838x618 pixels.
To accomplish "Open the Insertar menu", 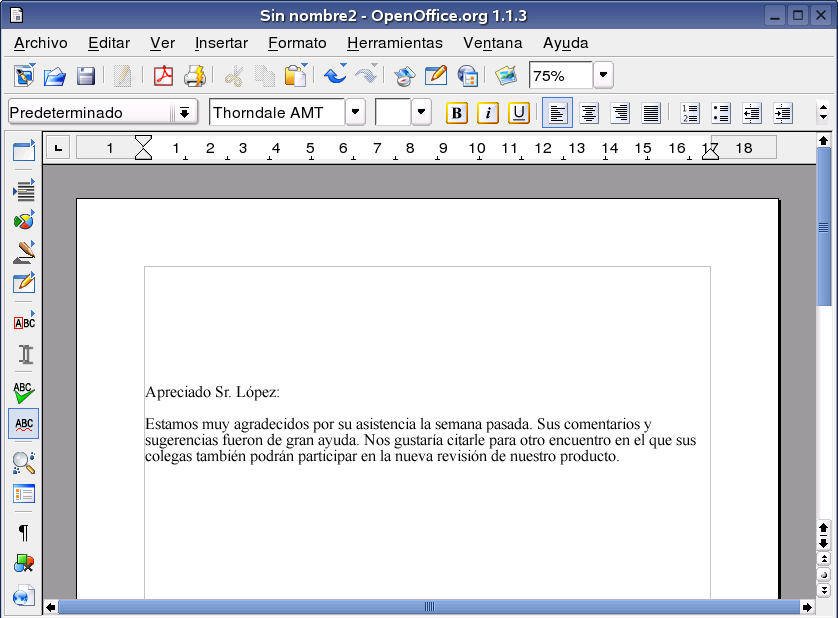I will click(220, 43).
